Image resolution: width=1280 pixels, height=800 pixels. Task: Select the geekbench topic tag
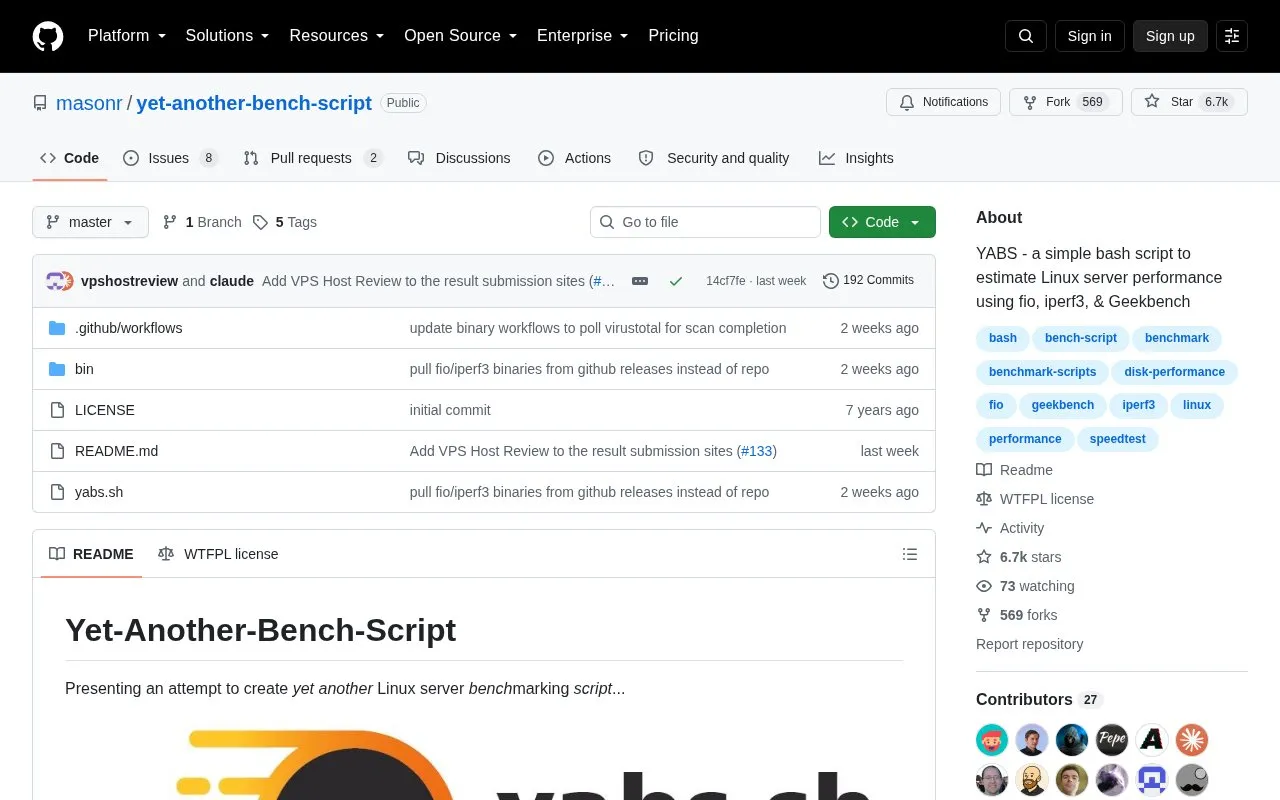1063,405
